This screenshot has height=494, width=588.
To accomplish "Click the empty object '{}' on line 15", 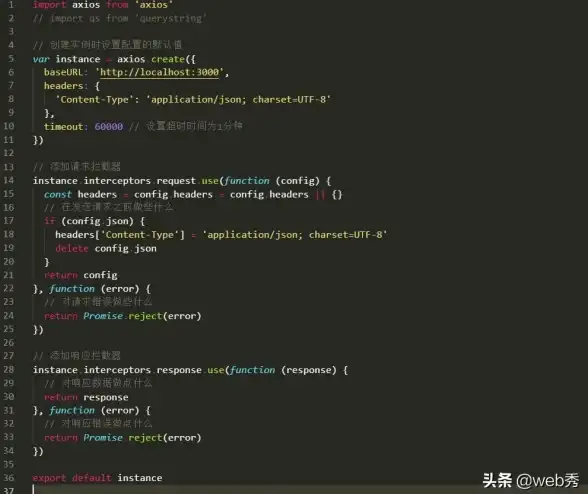I will pyautogui.click(x=337, y=195).
